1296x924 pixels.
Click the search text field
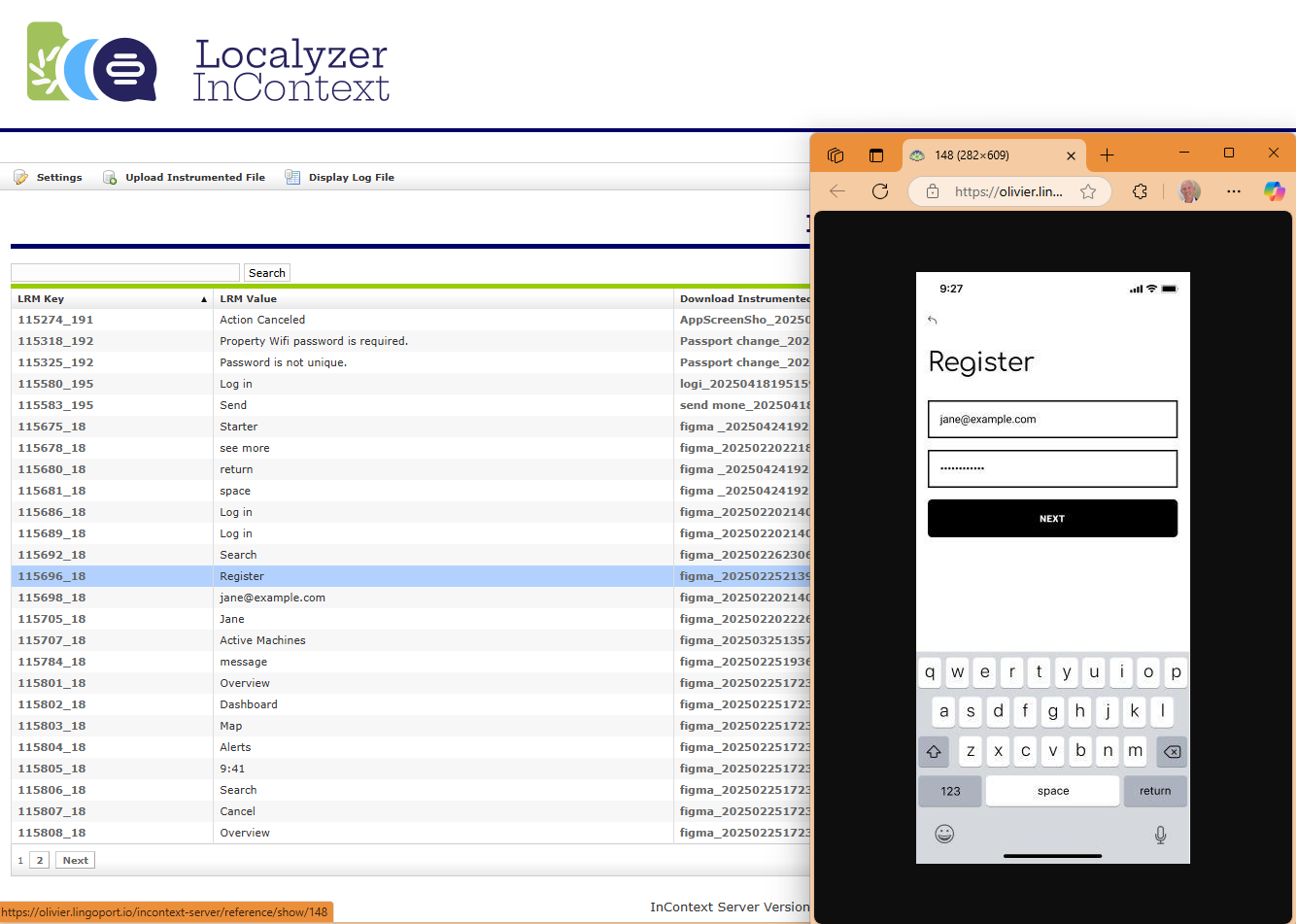125,273
